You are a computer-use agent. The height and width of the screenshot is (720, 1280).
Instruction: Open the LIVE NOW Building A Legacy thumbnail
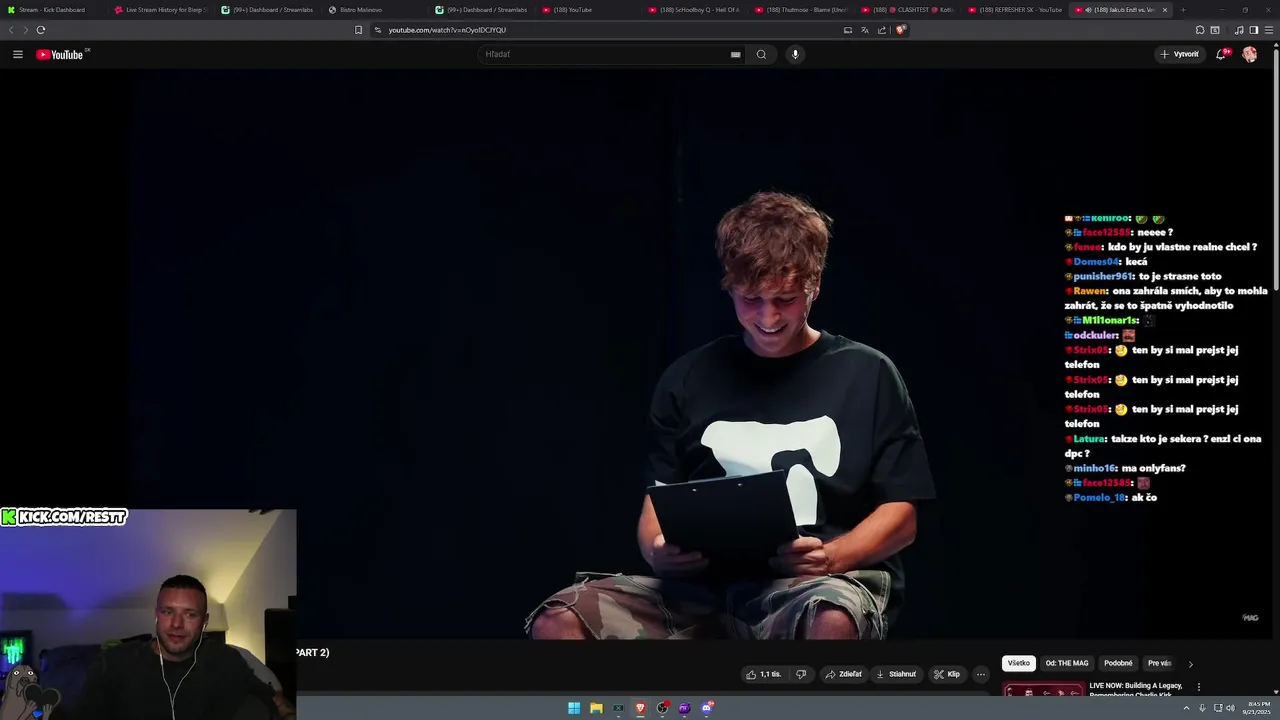(x=1043, y=689)
